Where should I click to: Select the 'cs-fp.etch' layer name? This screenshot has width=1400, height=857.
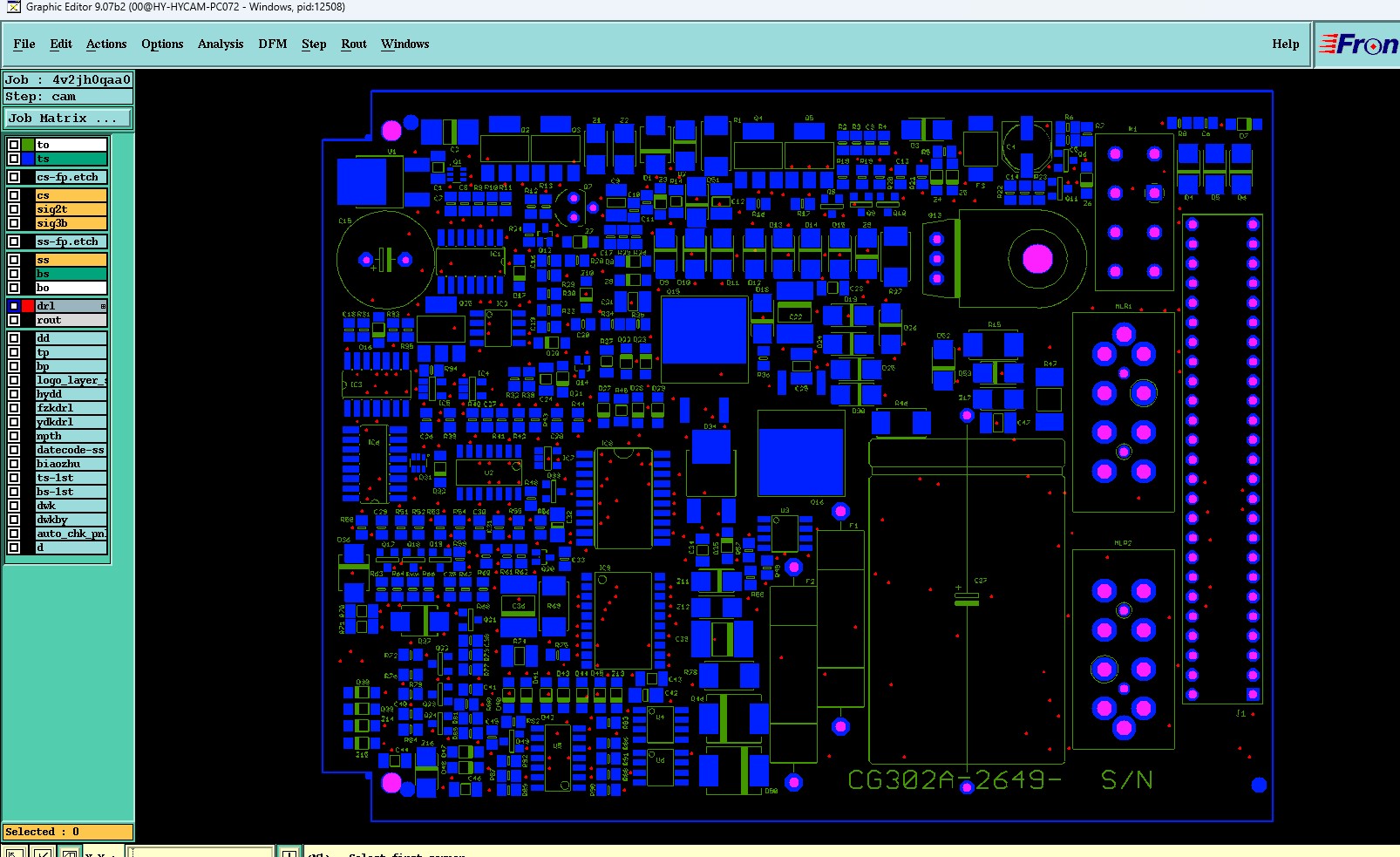(x=71, y=177)
